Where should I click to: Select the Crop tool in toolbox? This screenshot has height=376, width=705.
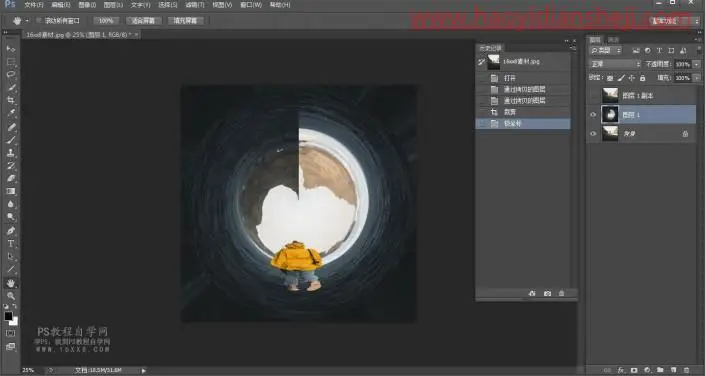(11, 100)
